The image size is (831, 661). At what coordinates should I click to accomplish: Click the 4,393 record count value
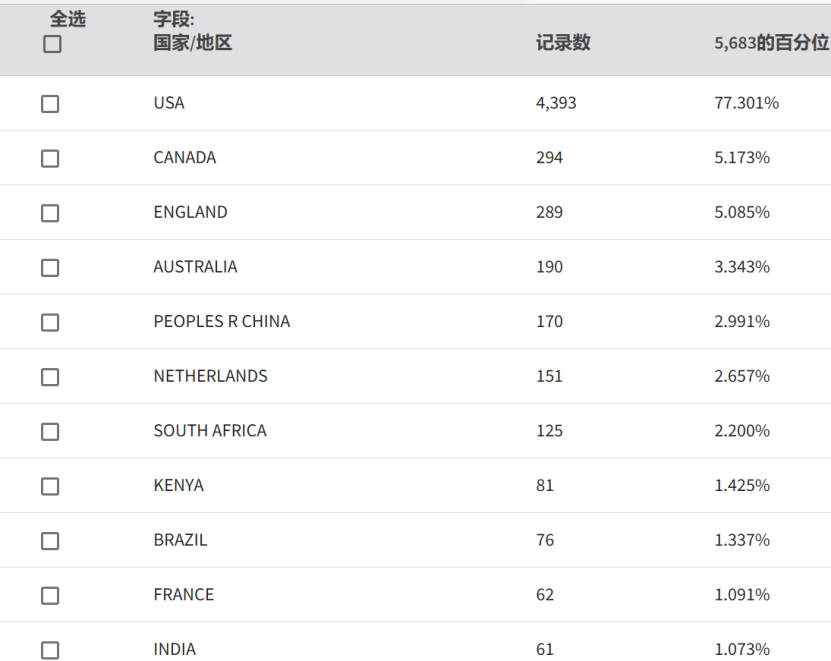click(x=556, y=103)
